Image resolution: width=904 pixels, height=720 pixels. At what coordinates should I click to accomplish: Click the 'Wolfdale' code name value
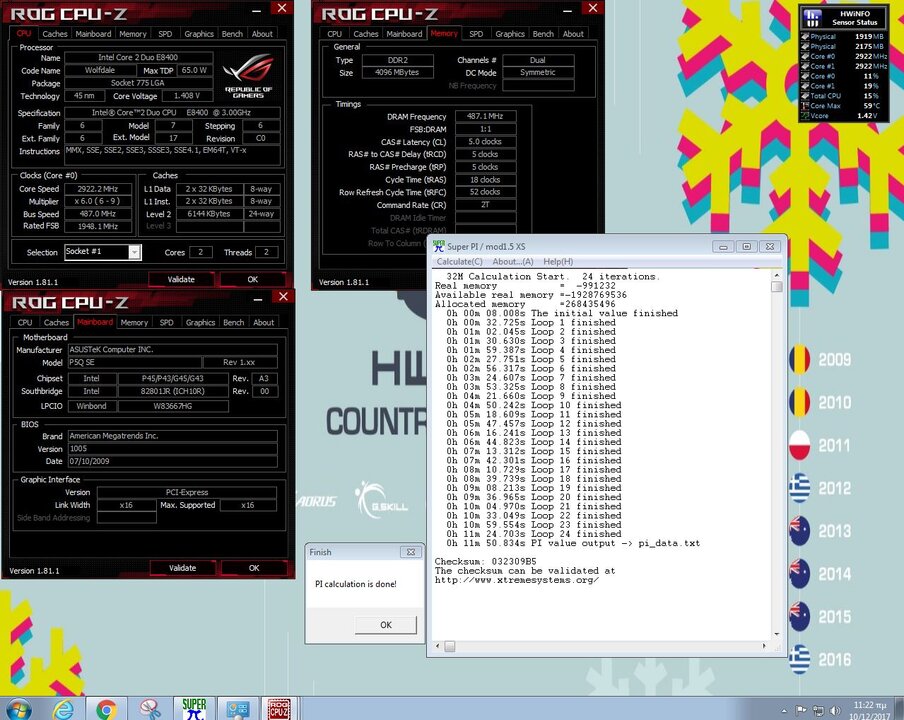pos(100,70)
